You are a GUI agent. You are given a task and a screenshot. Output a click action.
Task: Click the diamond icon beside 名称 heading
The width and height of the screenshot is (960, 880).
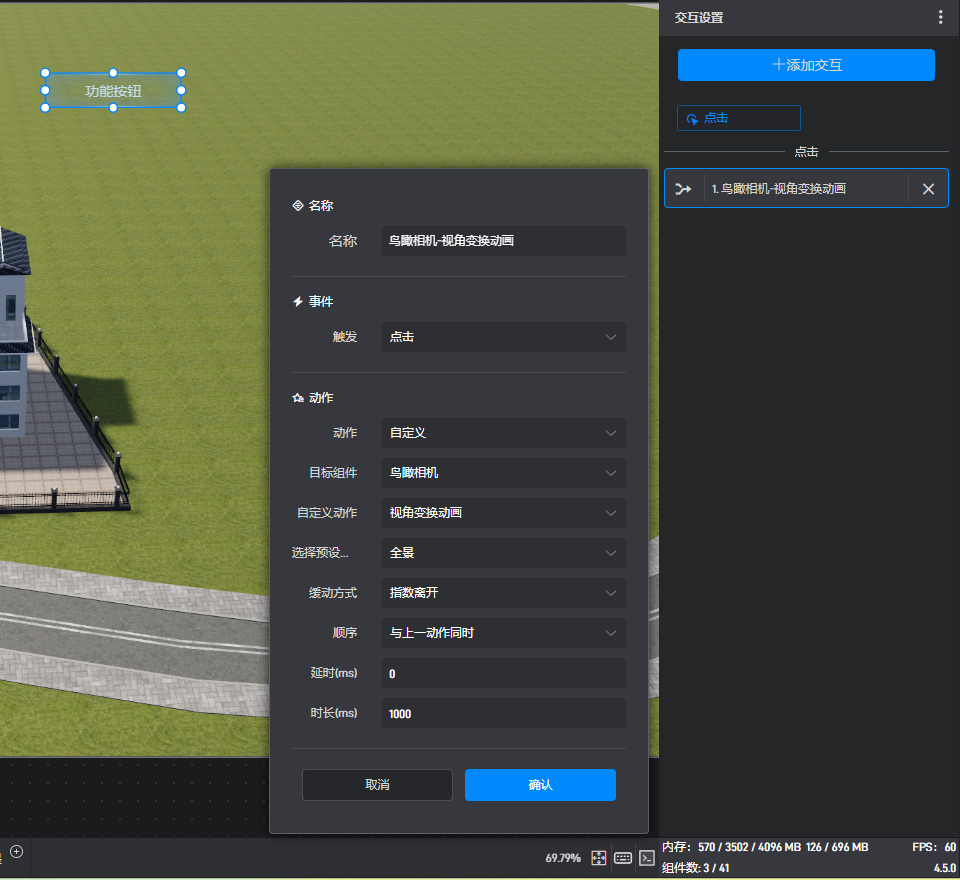click(298, 206)
